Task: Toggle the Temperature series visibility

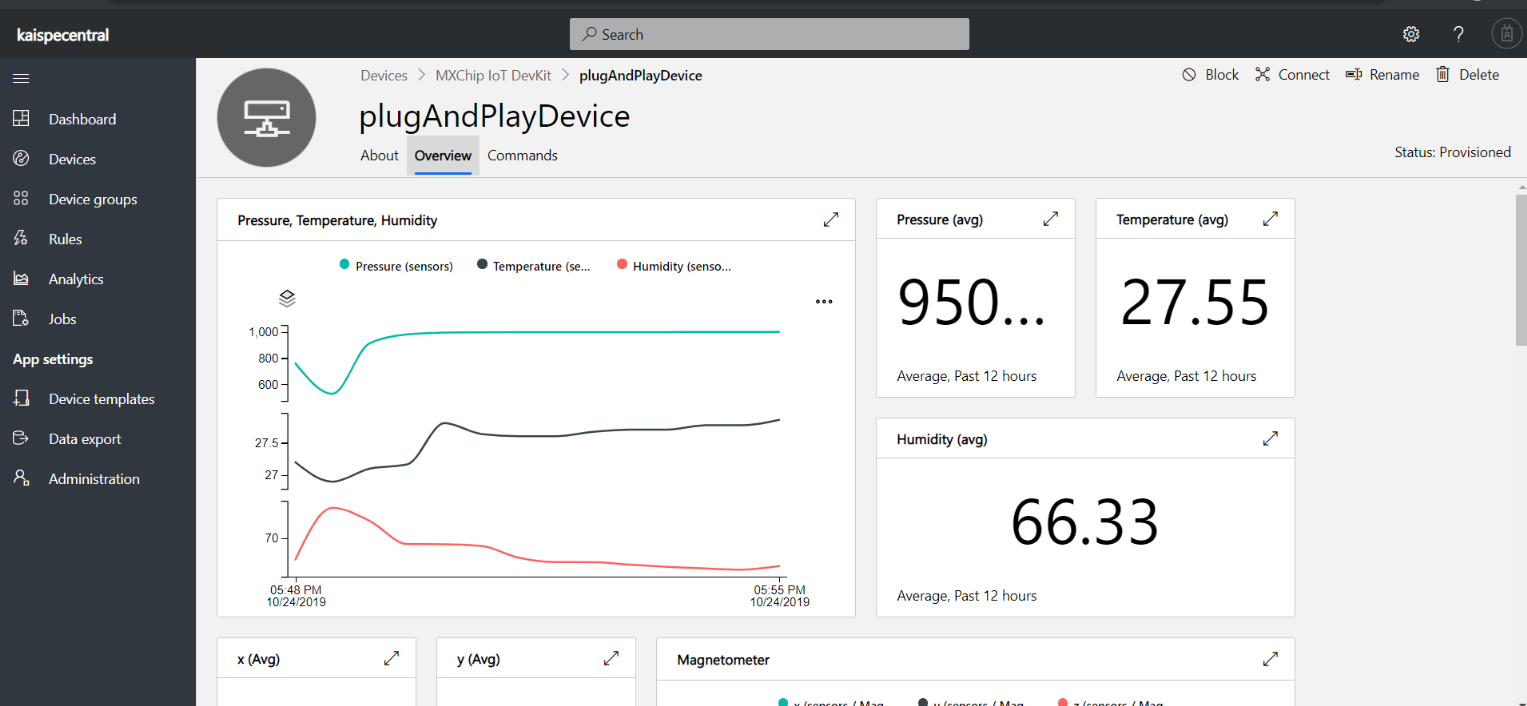Action: click(535, 266)
